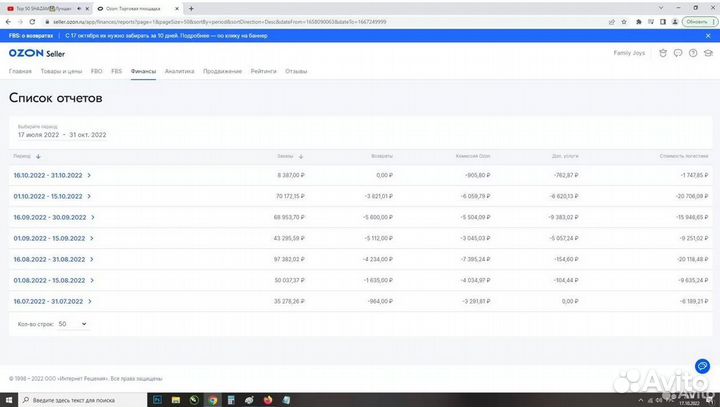The height and width of the screenshot is (407, 720).
Task: Expand the 01.09.2022 - 15.09.2022 report chevron
Action: point(89,238)
